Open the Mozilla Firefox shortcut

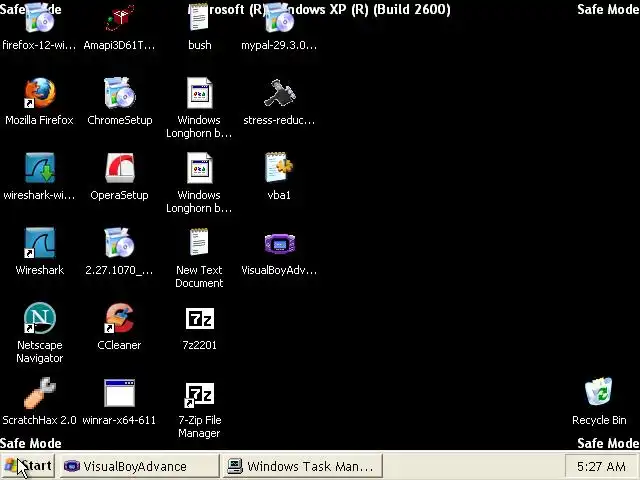[40, 93]
